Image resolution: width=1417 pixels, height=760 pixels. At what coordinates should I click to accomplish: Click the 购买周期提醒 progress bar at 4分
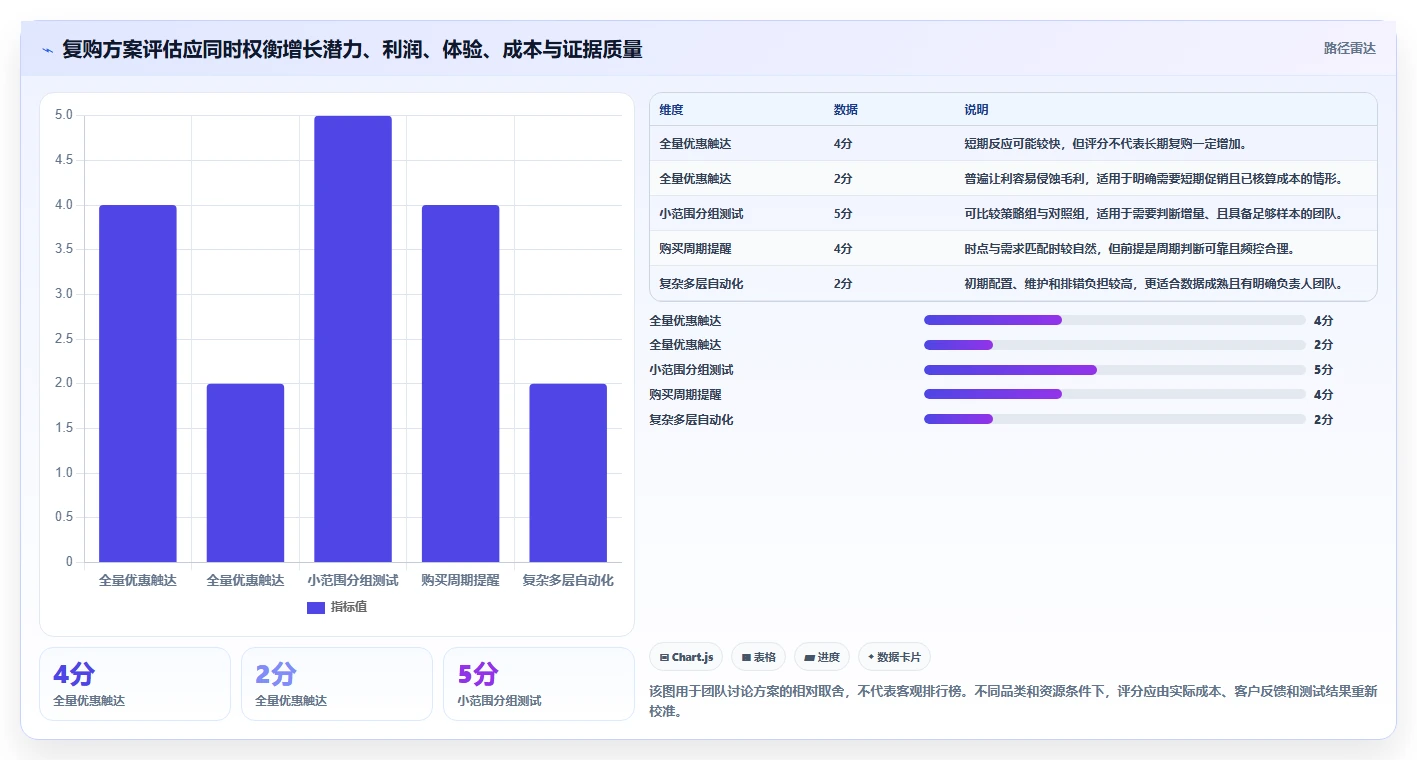(1115, 395)
